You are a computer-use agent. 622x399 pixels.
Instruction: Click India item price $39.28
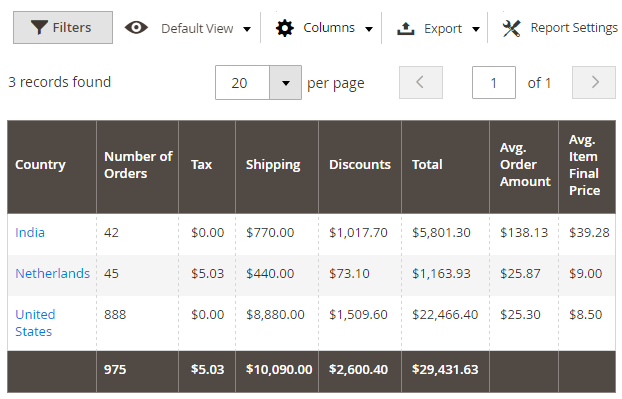point(589,232)
